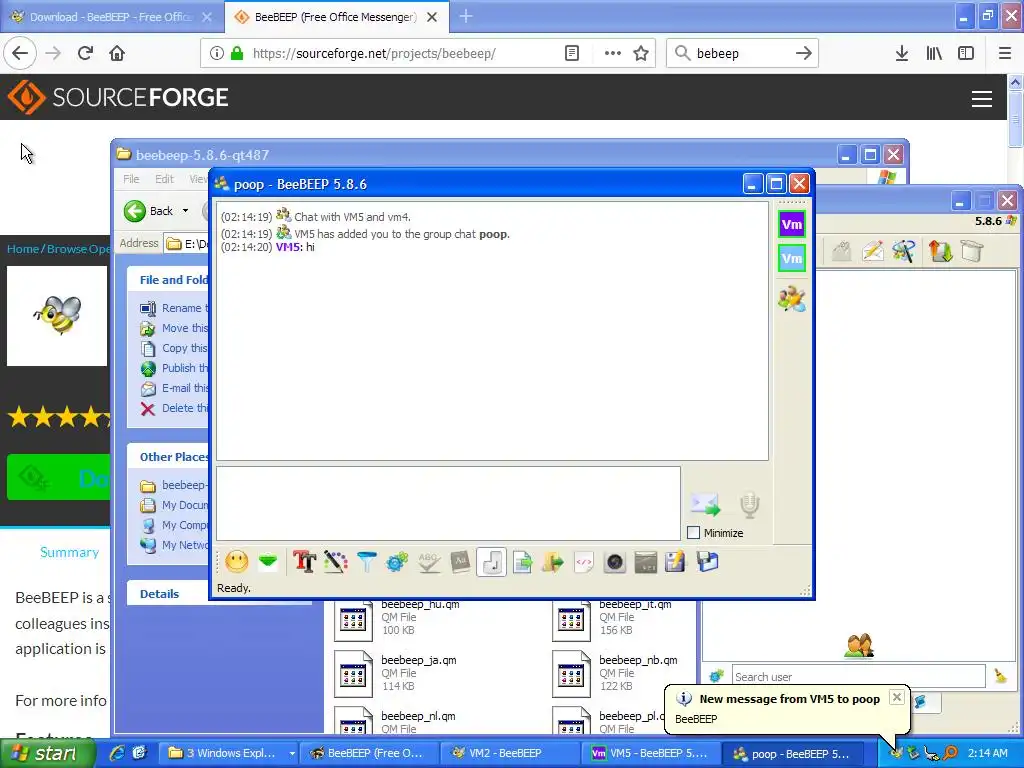Click the Firefox downloads arrow icon
Viewport: 1024px width, 768px height.
pyautogui.click(x=902, y=54)
